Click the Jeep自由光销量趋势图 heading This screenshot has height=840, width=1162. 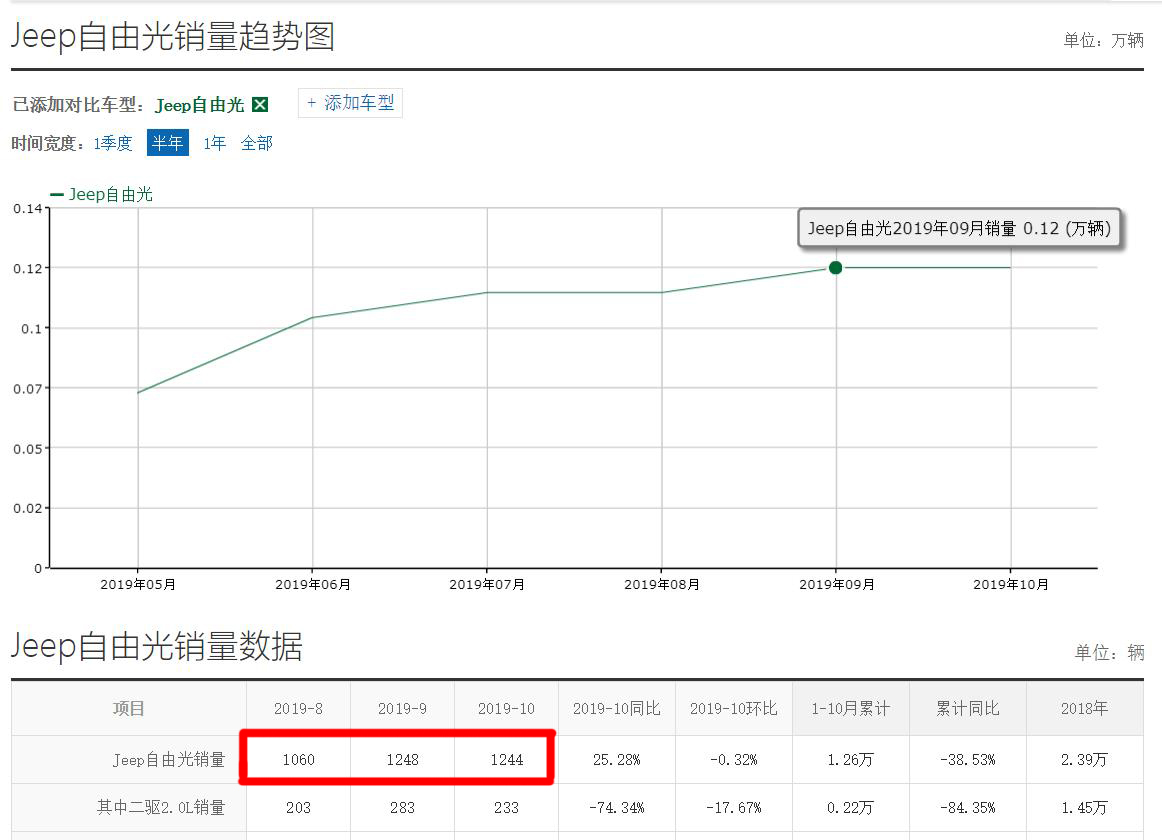tap(172, 37)
